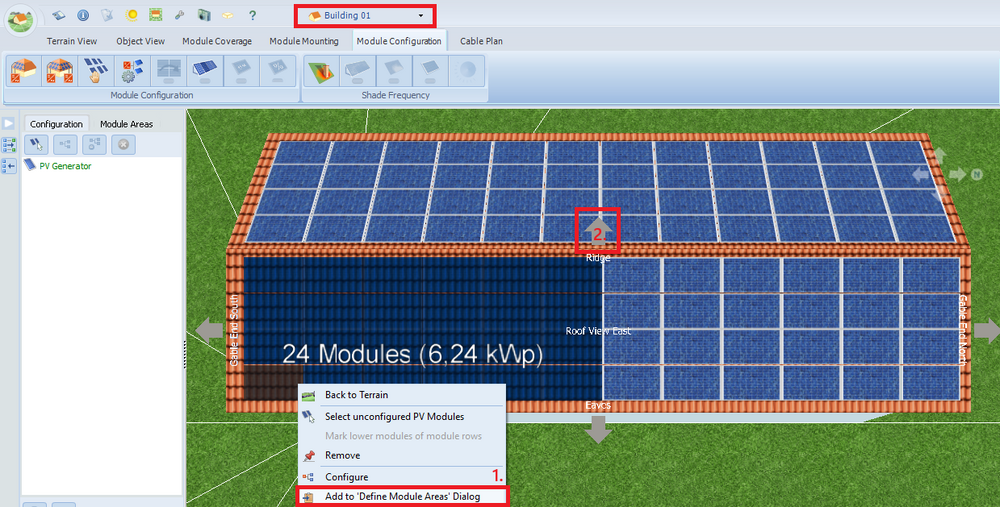
Task: Choose 'Select unconfigured PV Modules'
Action: [x=394, y=416]
